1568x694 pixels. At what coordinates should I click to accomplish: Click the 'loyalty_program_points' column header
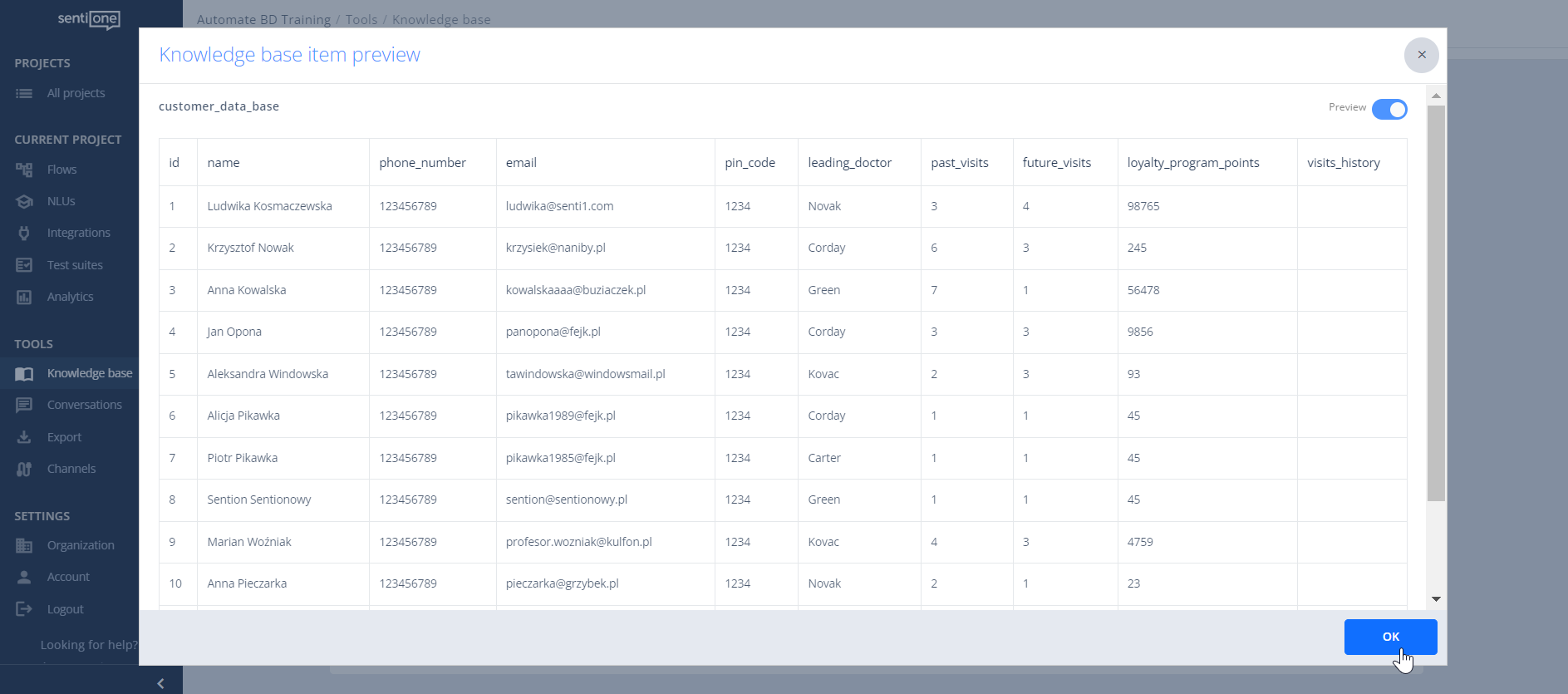(x=1193, y=163)
